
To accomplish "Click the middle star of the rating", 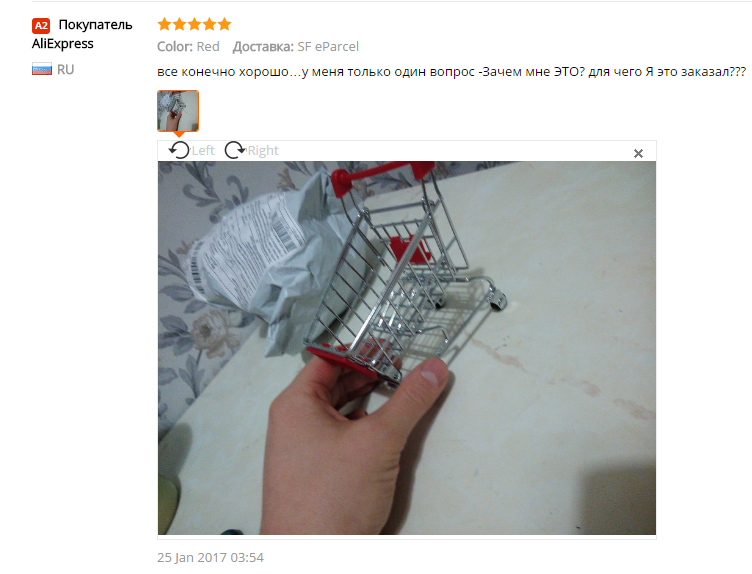I will 194,24.
